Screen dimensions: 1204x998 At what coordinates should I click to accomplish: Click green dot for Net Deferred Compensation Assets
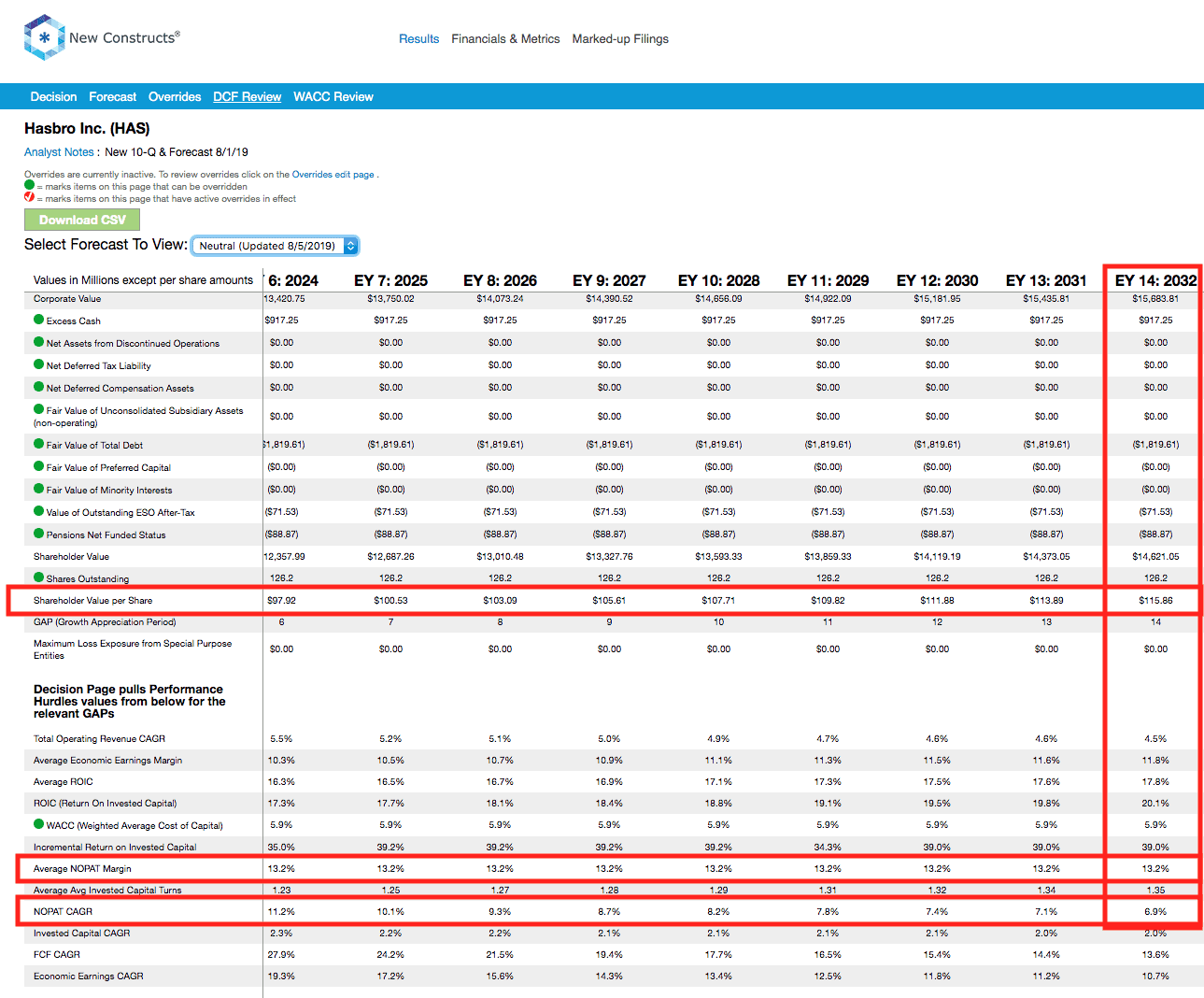[x=39, y=387]
